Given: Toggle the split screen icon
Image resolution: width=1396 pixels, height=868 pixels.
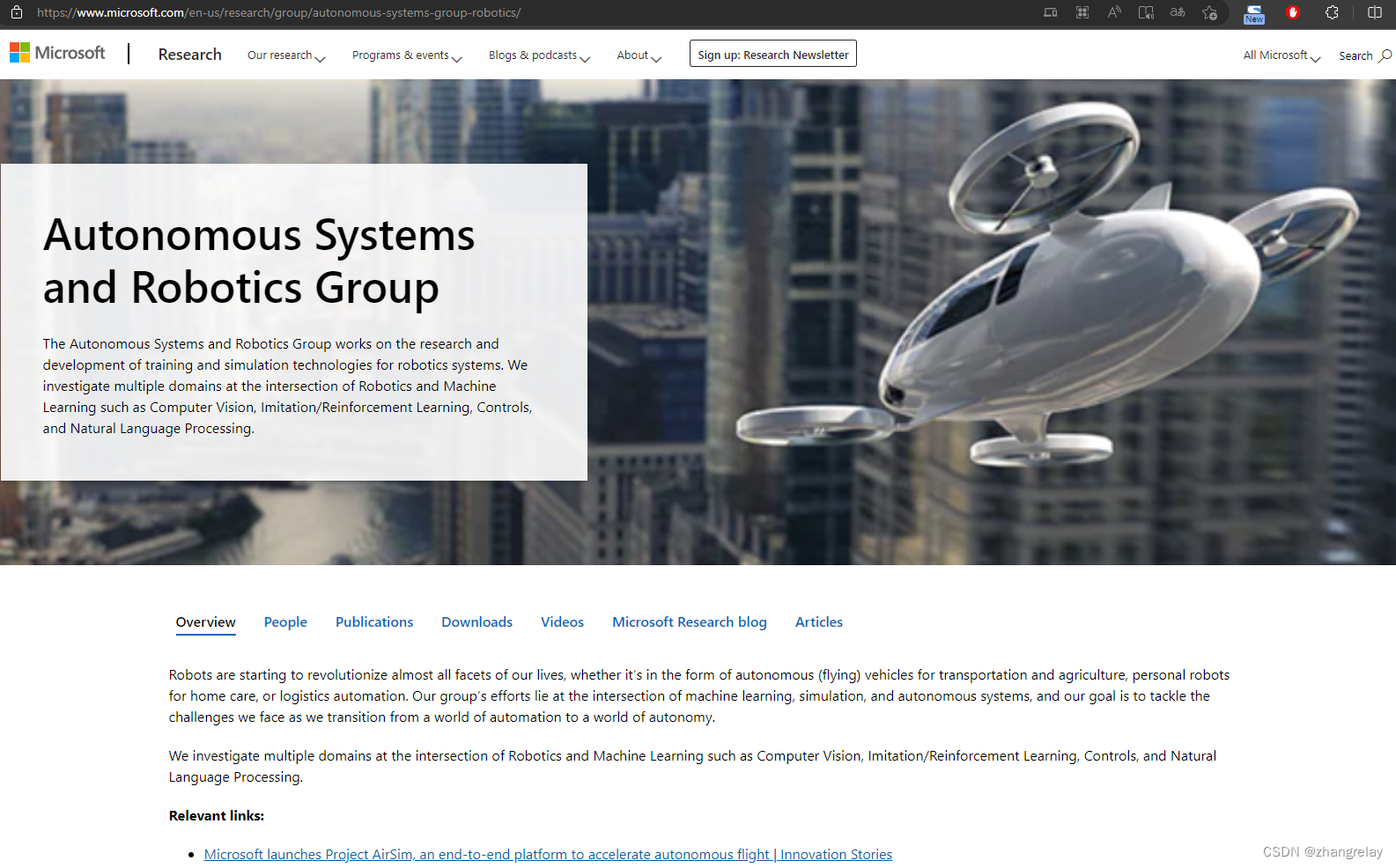Looking at the screenshot, I should pos(1375,12).
